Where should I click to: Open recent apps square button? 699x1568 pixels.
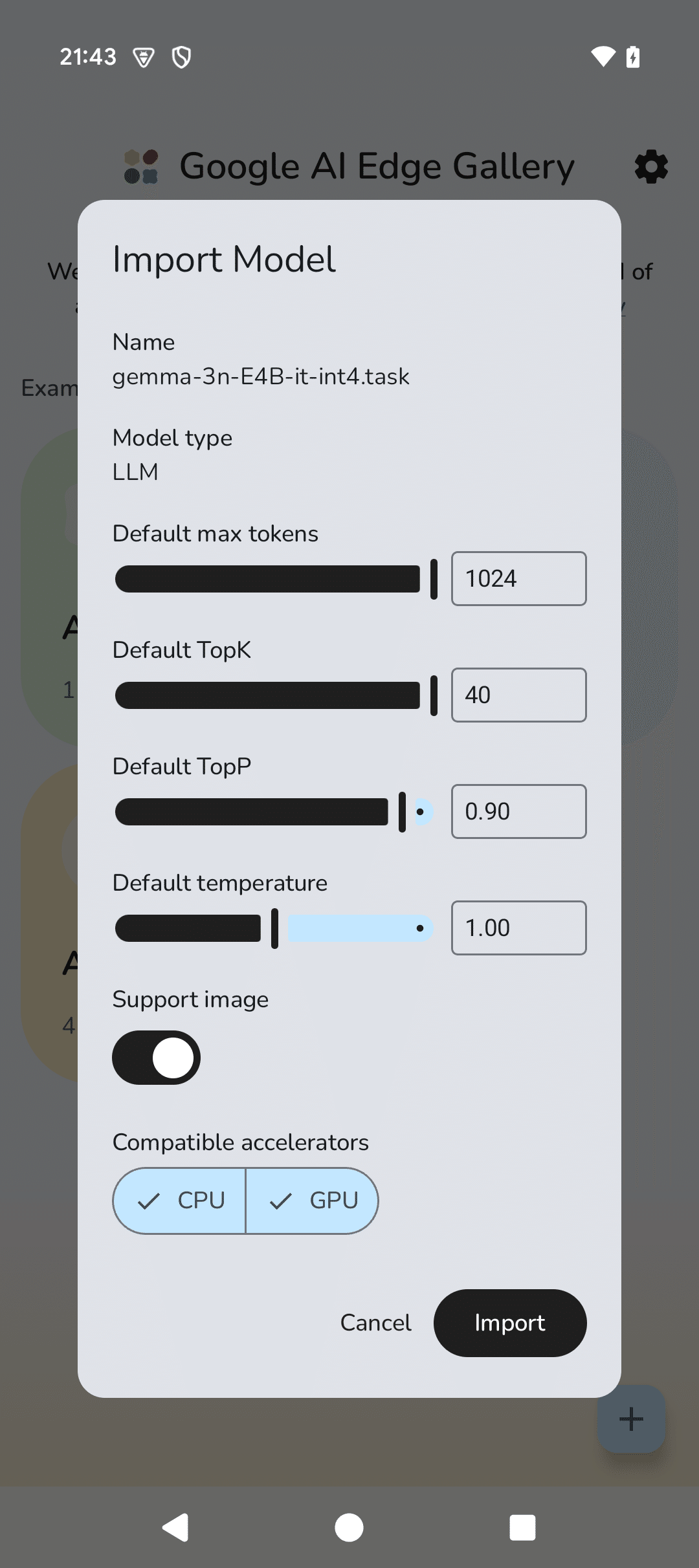pos(522,1528)
